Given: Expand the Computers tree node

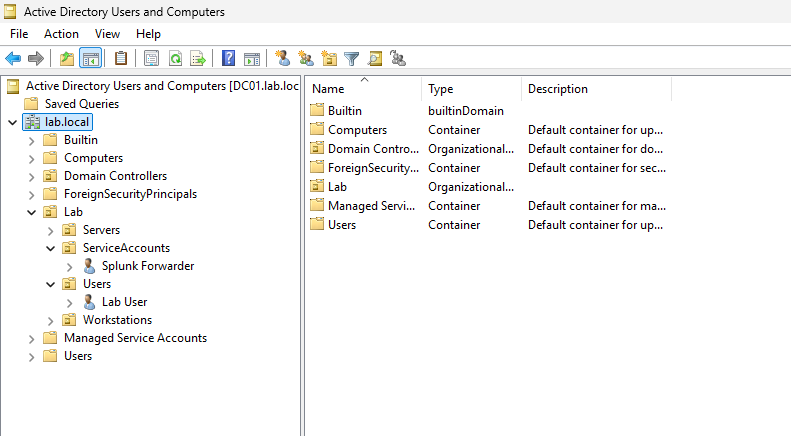Looking at the screenshot, I should pyautogui.click(x=31, y=159).
